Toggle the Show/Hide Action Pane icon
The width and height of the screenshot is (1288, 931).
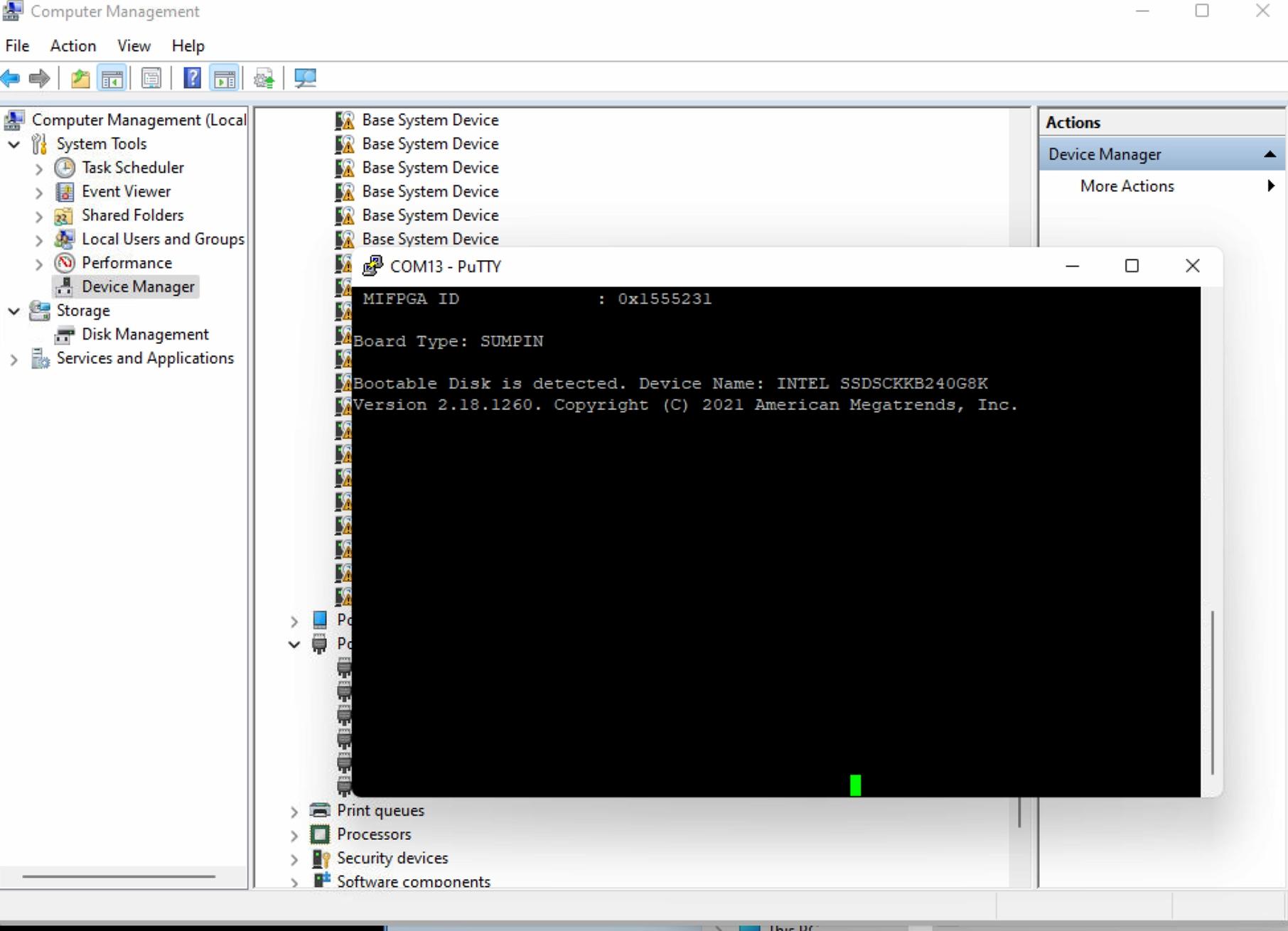click(225, 78)
